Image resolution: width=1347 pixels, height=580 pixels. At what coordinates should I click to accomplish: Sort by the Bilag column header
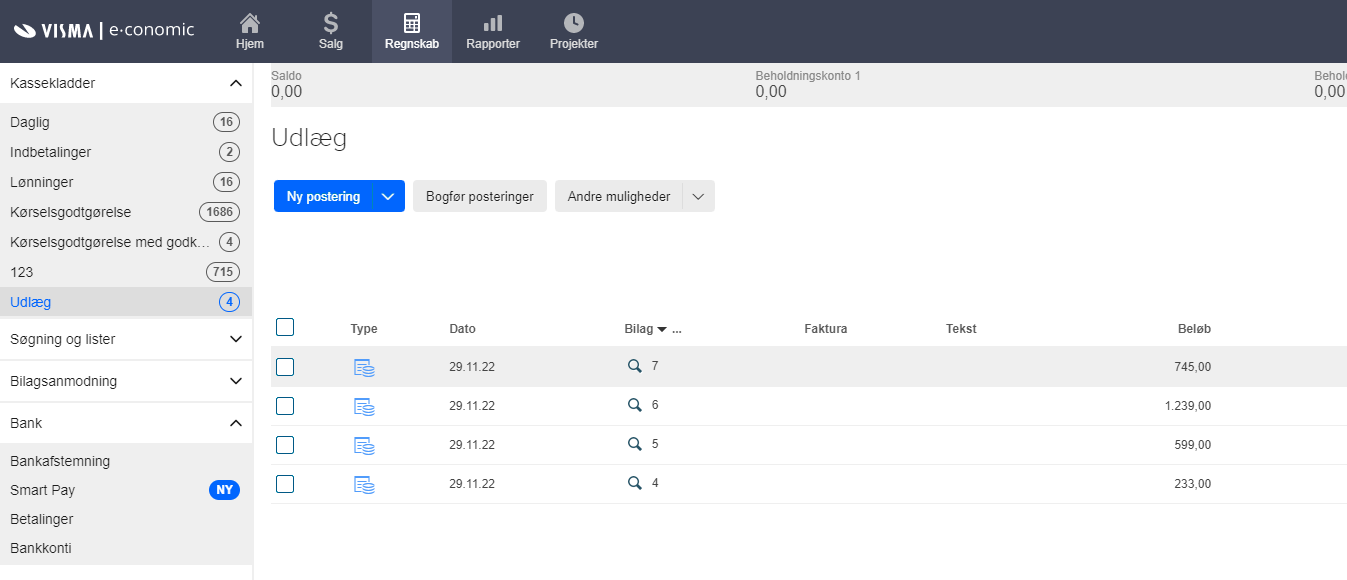coord(638,329)
